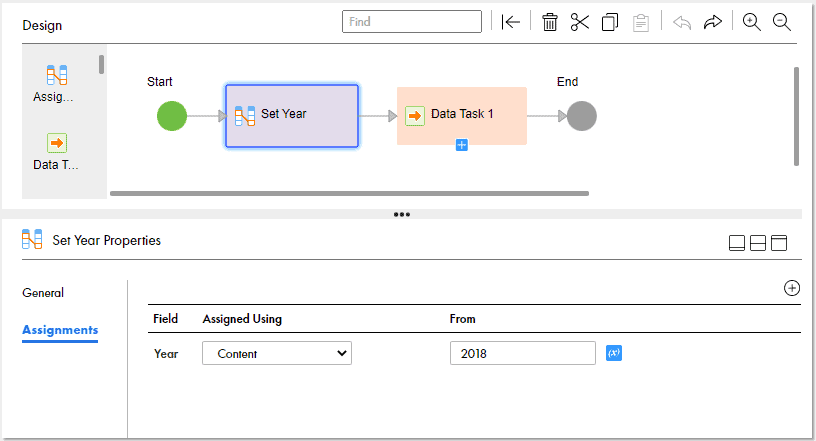Screen dimensions: 816x441
Task: Click the Find search field
Action: (412, 22)
